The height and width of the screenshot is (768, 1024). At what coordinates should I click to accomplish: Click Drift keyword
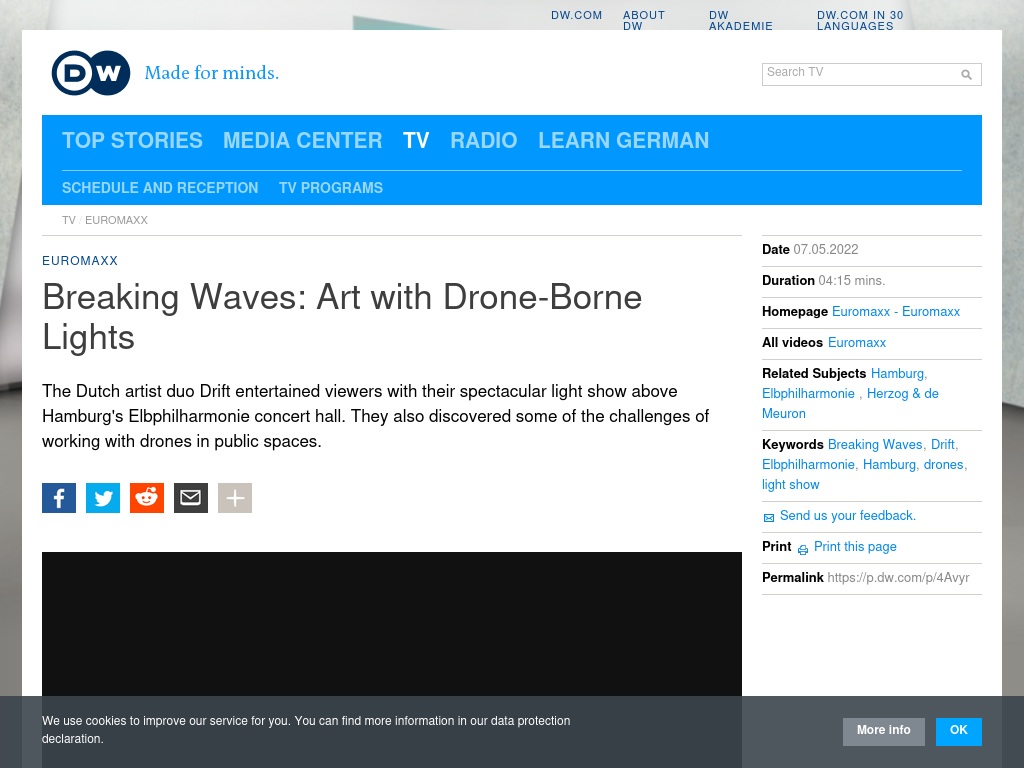(942, 445)
